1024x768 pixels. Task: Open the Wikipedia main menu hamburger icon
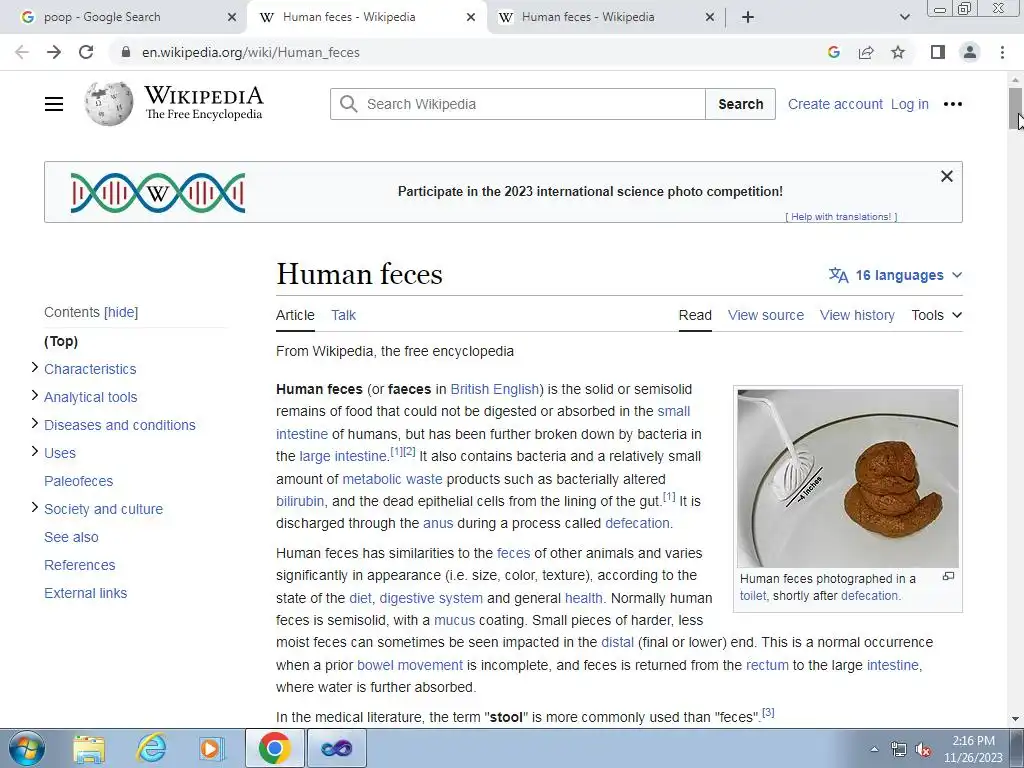[x=54, y=104]
